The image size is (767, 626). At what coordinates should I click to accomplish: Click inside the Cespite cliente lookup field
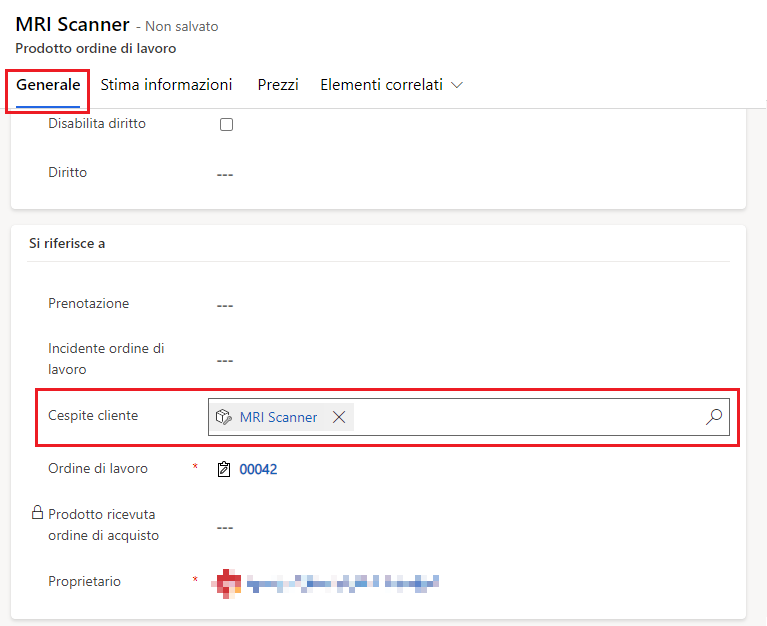click(469, 417)
